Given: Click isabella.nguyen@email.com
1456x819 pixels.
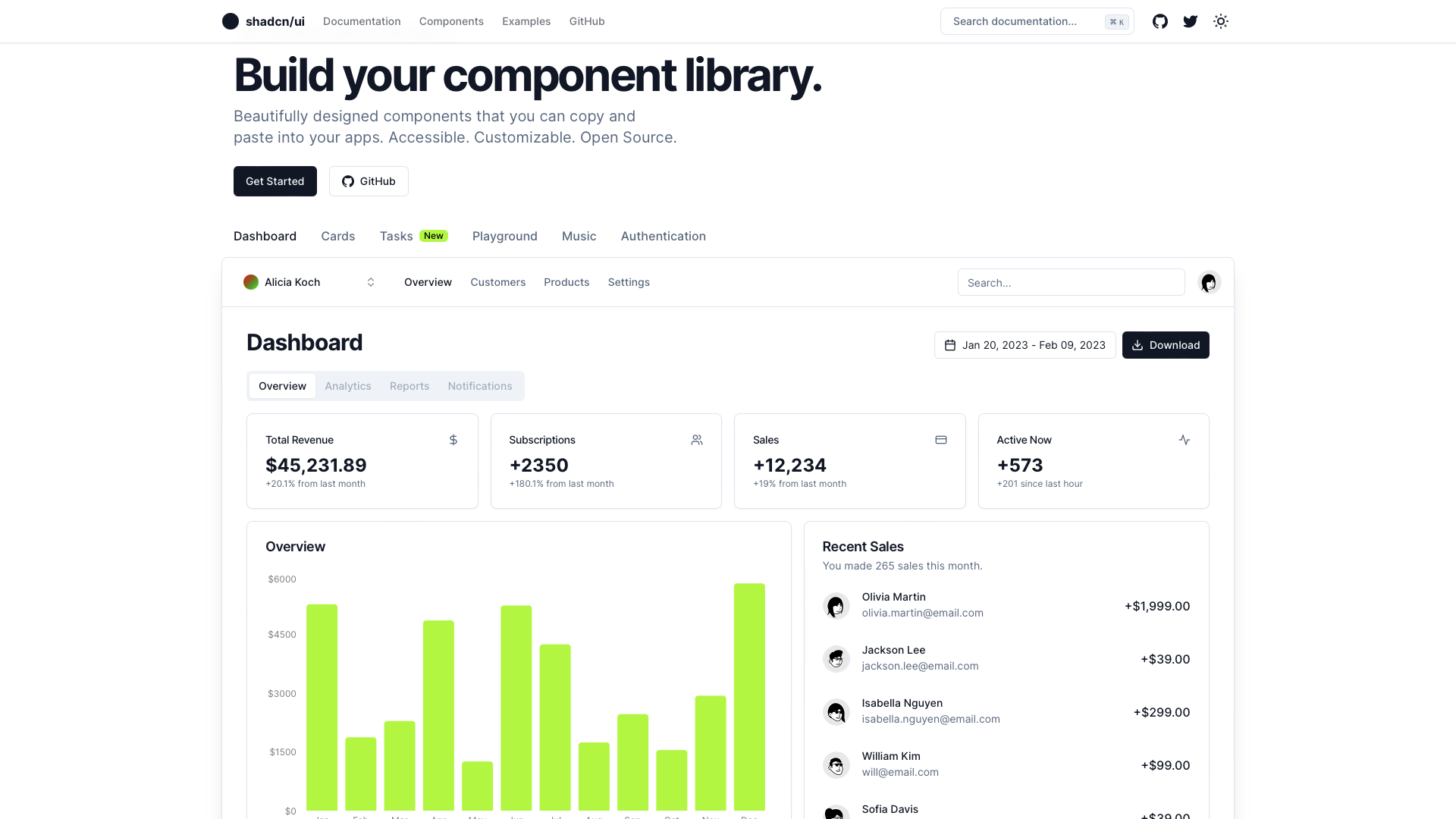Looking at the screenshot, I should coord(931,719).
